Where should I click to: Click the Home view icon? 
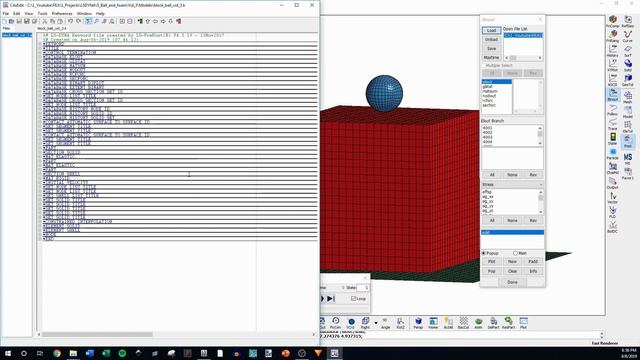pyautogui.click(x=433, y=323)
